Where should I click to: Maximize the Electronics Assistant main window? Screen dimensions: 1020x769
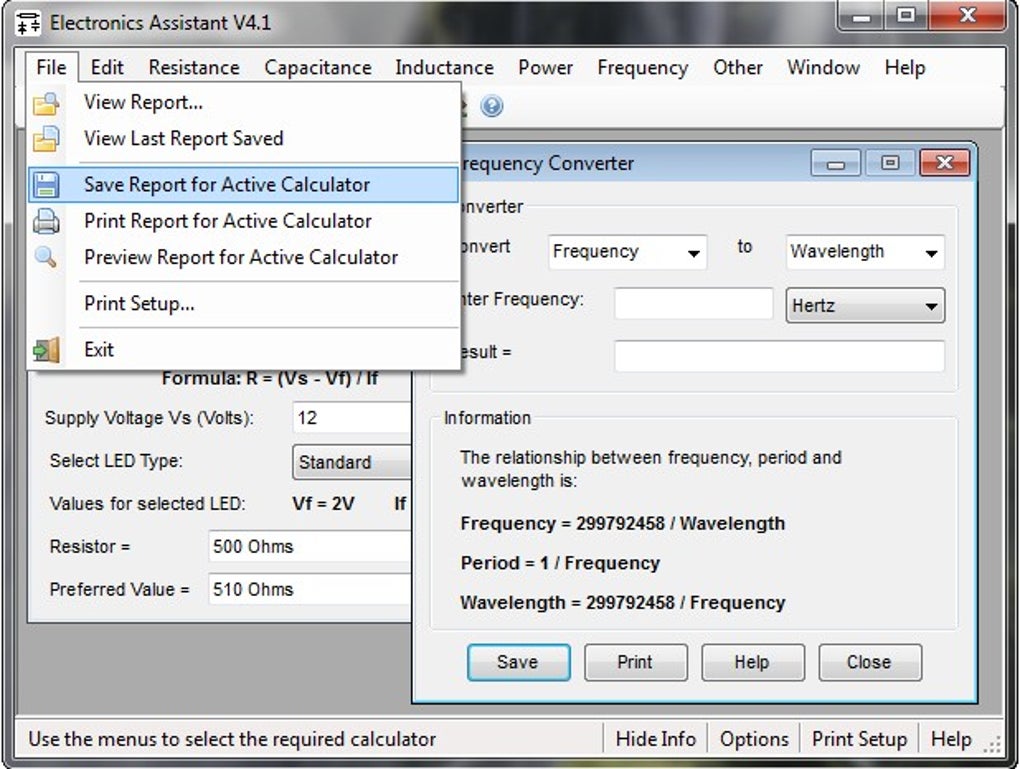(x=906, y=16)
